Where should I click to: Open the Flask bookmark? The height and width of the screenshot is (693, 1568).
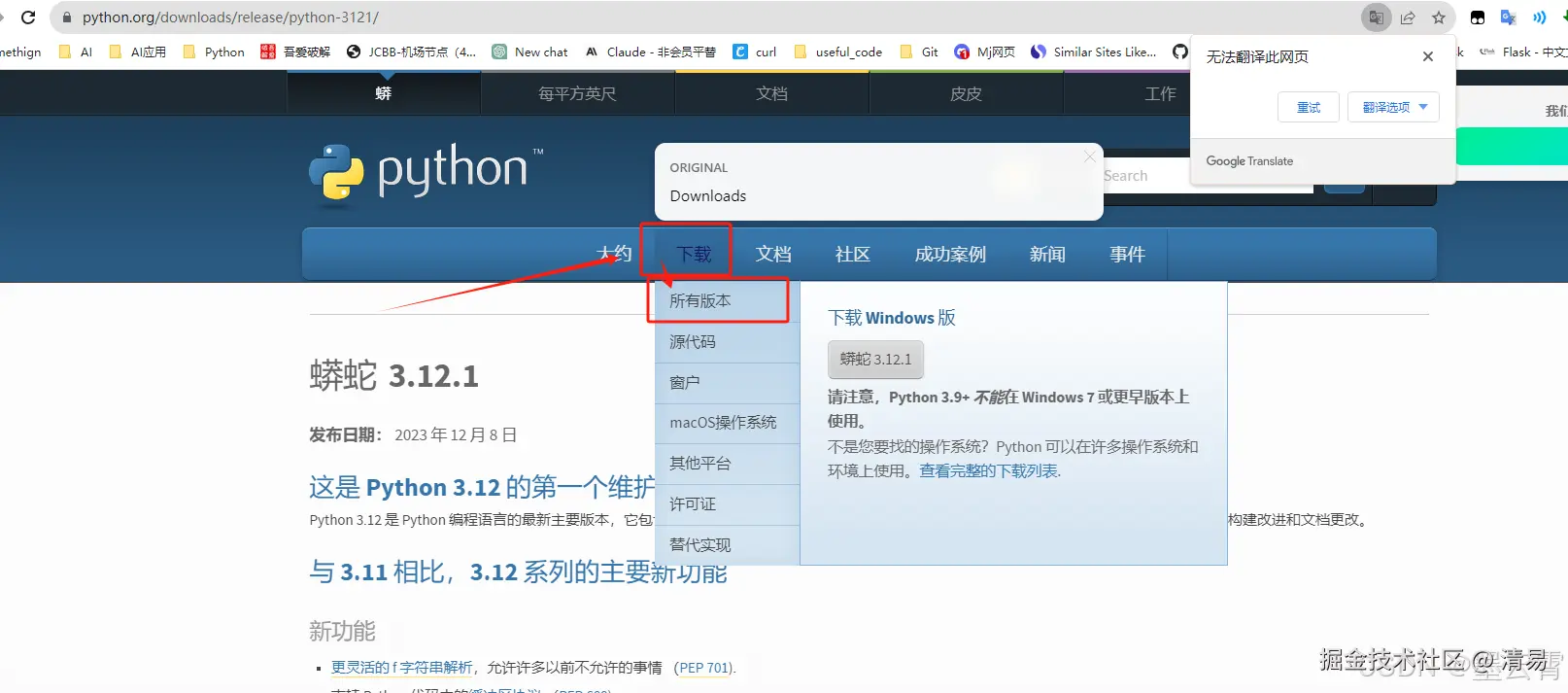click(x=1523, y=52)
